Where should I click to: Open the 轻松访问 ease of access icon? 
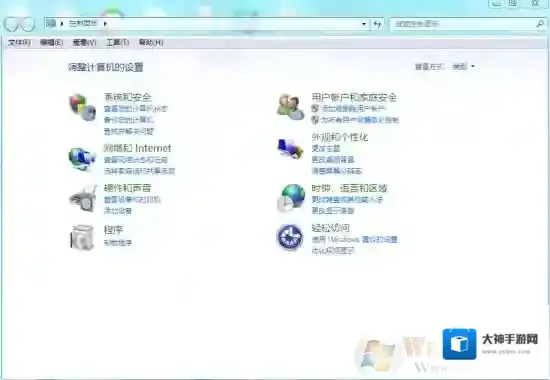tap(290, 237)
